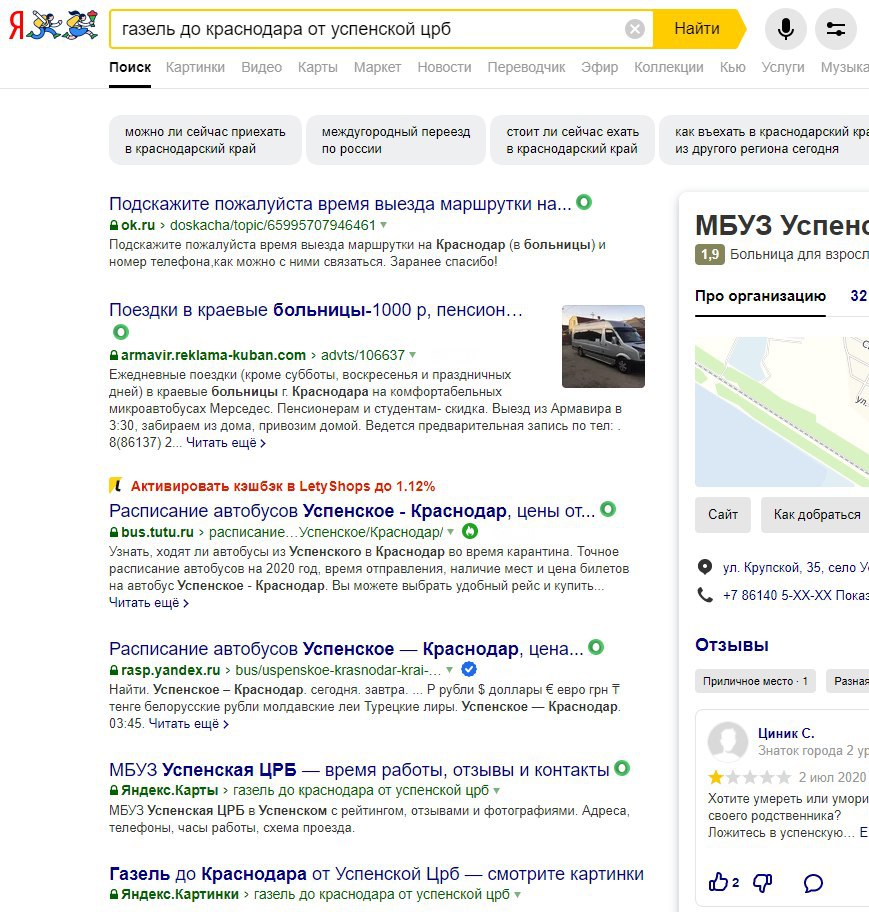Viewport: 869px width, 912px height.
Task: Go to the Новости tab
Action: [x=444, y=67]
